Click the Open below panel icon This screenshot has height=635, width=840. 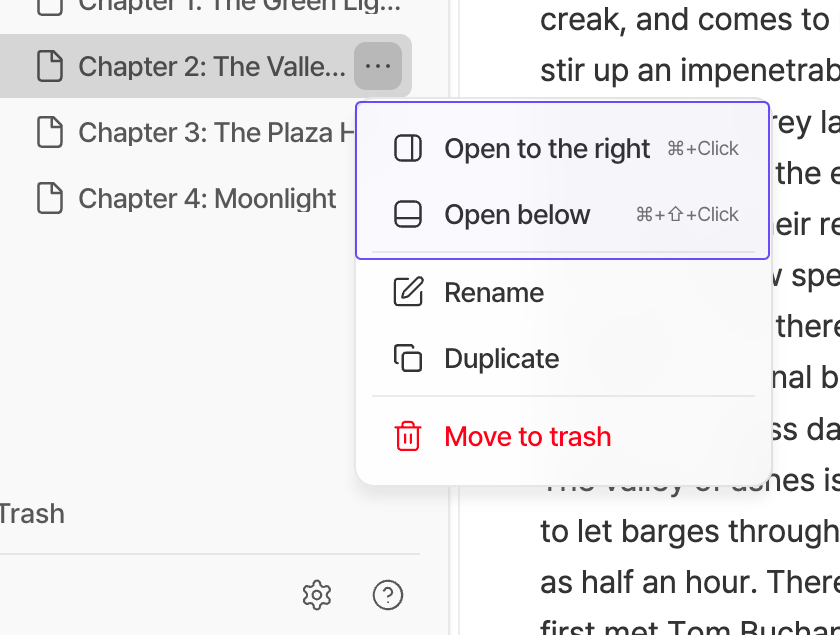(x=408, y=214)
